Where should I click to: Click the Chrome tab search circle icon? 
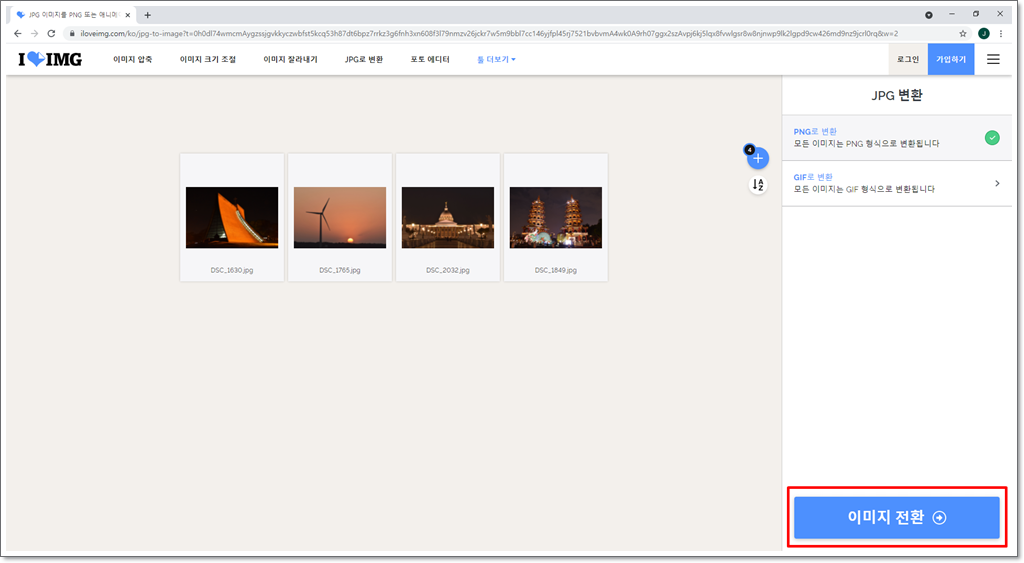(929, 14)
